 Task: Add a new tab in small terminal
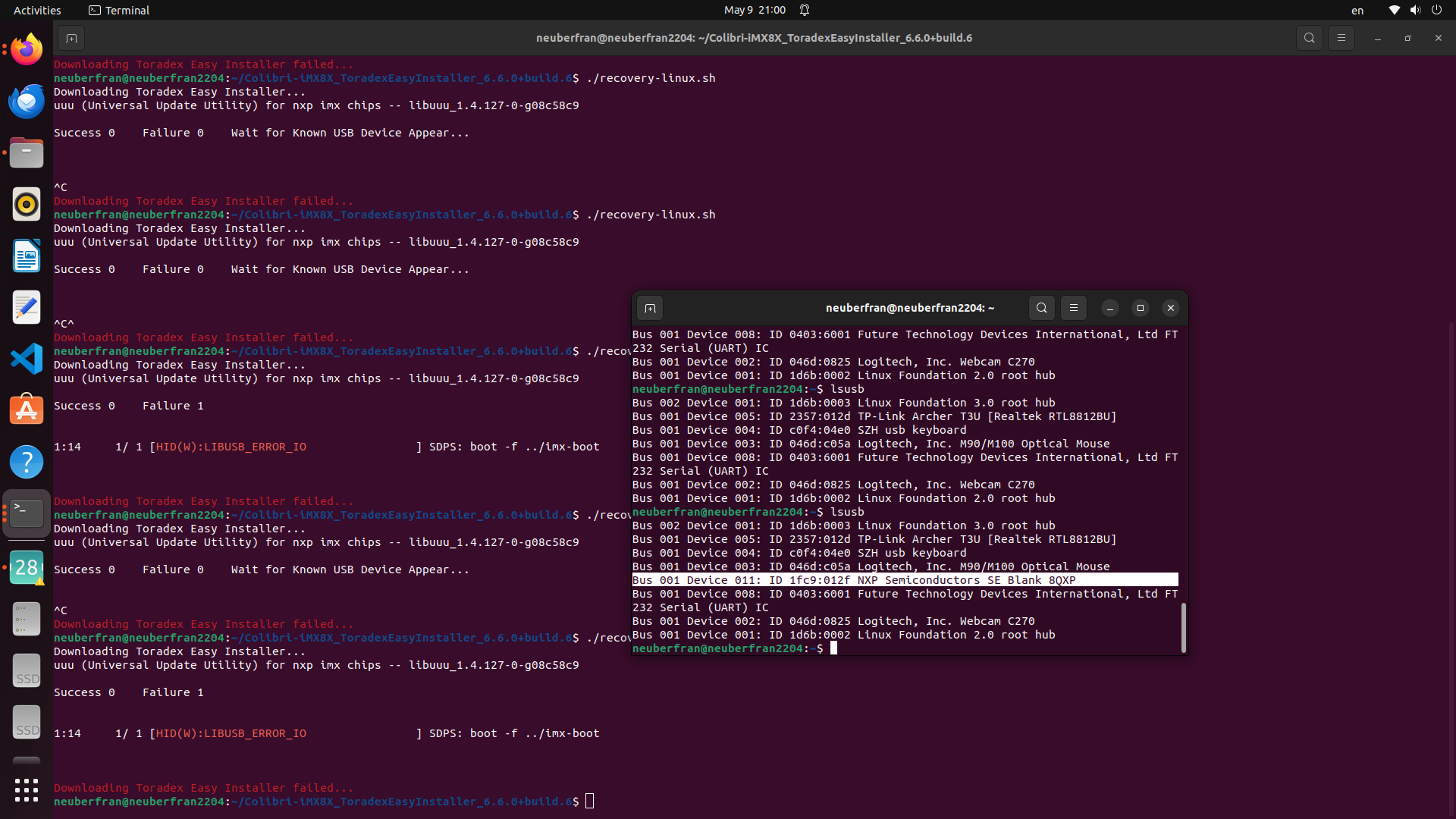[x=650, y=308]
